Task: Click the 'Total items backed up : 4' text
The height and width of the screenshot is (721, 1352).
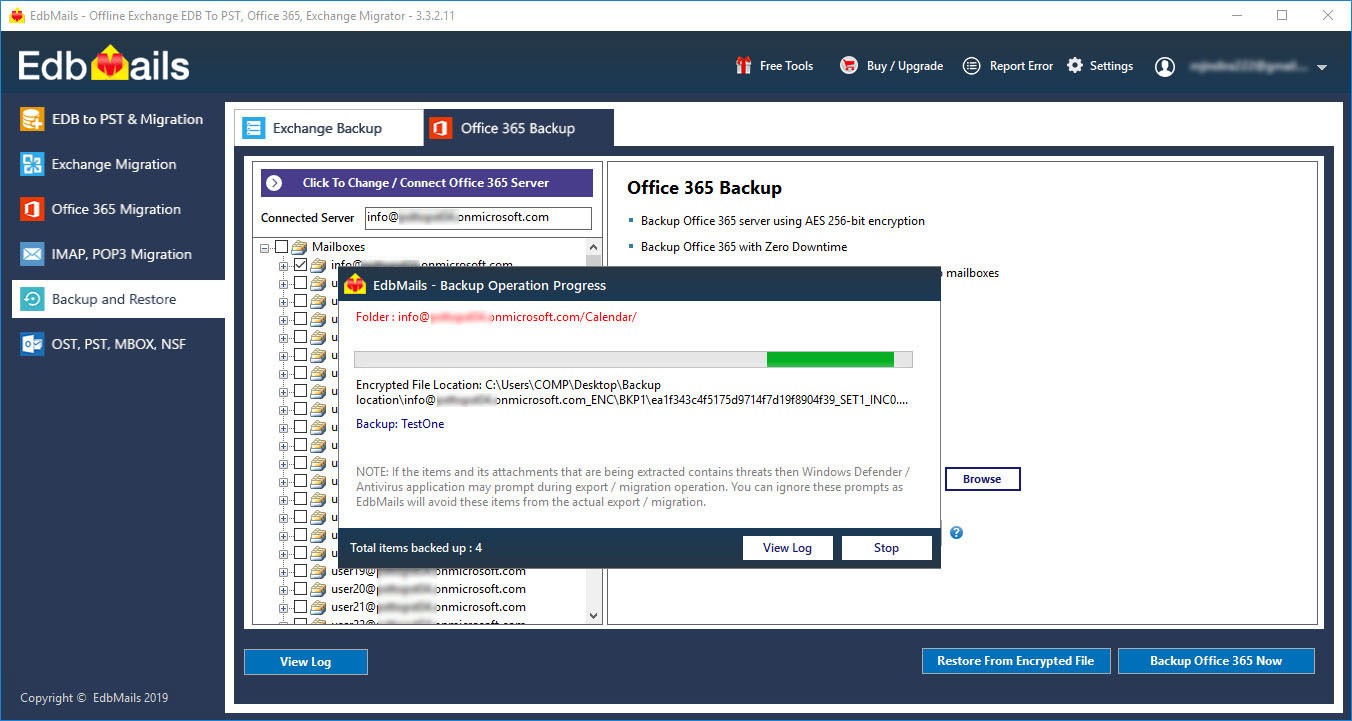Action: tap(416, 548)
